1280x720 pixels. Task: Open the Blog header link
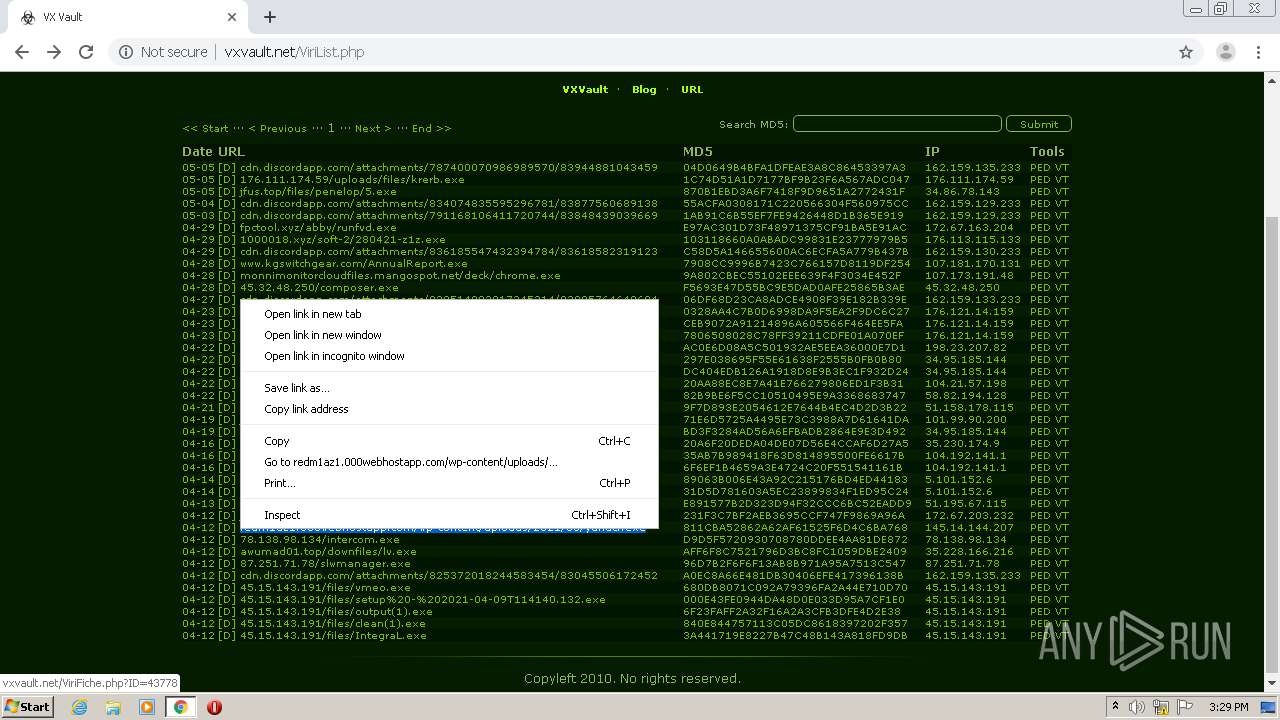(644, 89)
